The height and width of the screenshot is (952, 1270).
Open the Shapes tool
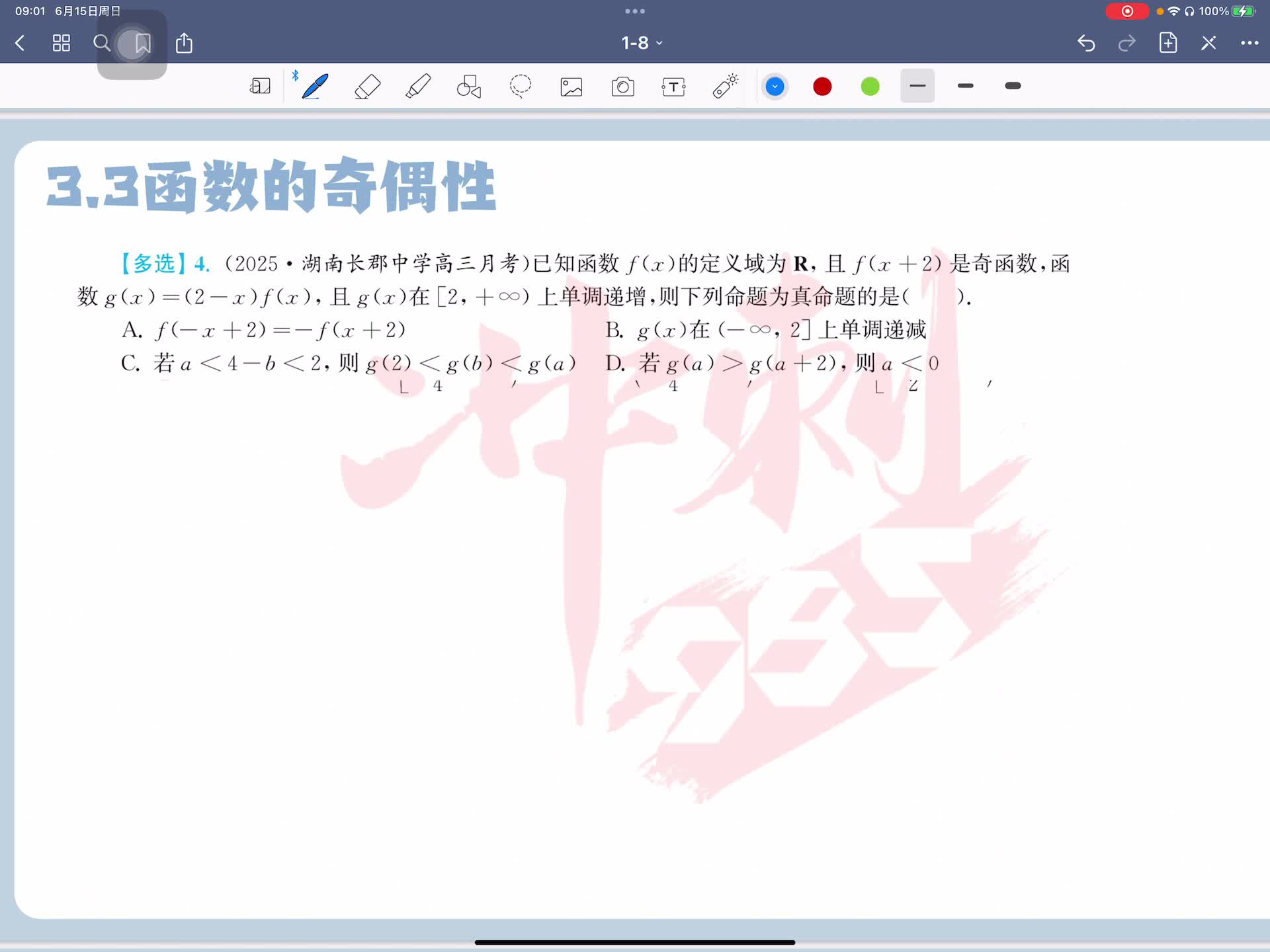click(469, 87)
